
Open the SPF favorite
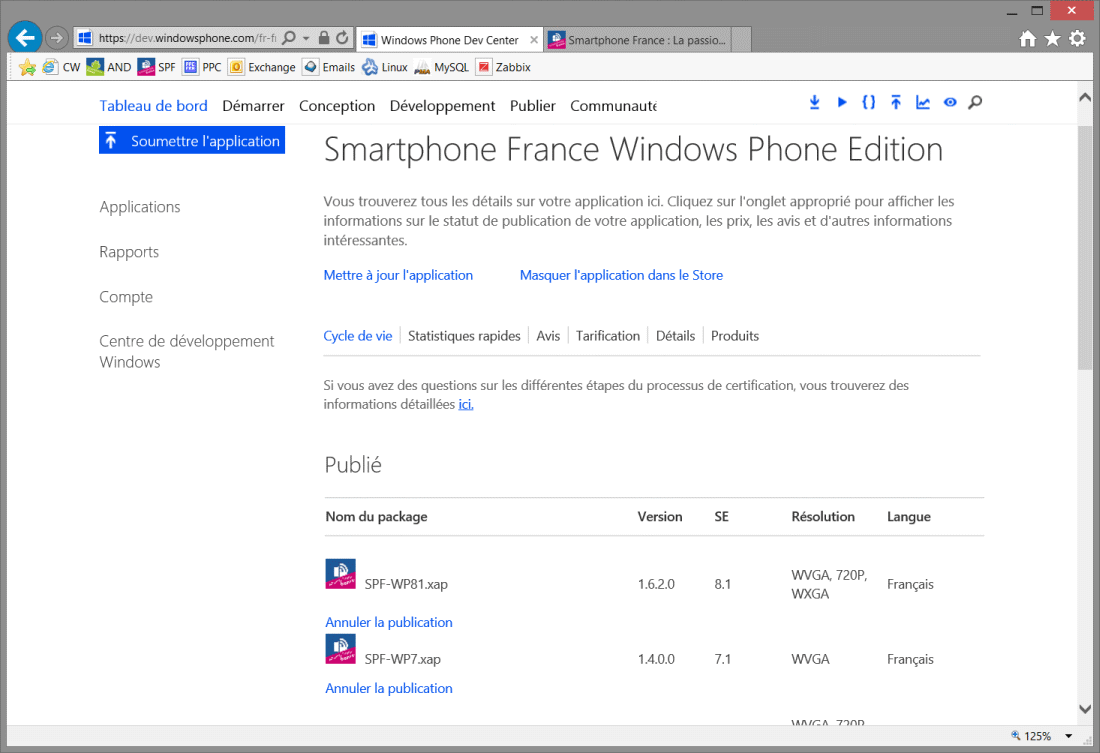point(156,67)
